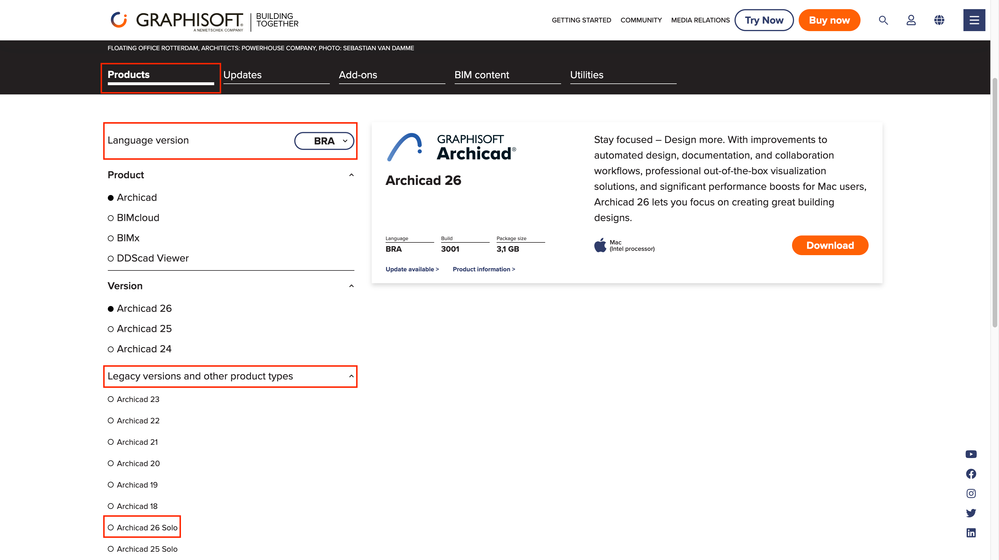The image size is (999, 560).
Task: Open the search magnifier icon
Action: (x=883, y=20)
